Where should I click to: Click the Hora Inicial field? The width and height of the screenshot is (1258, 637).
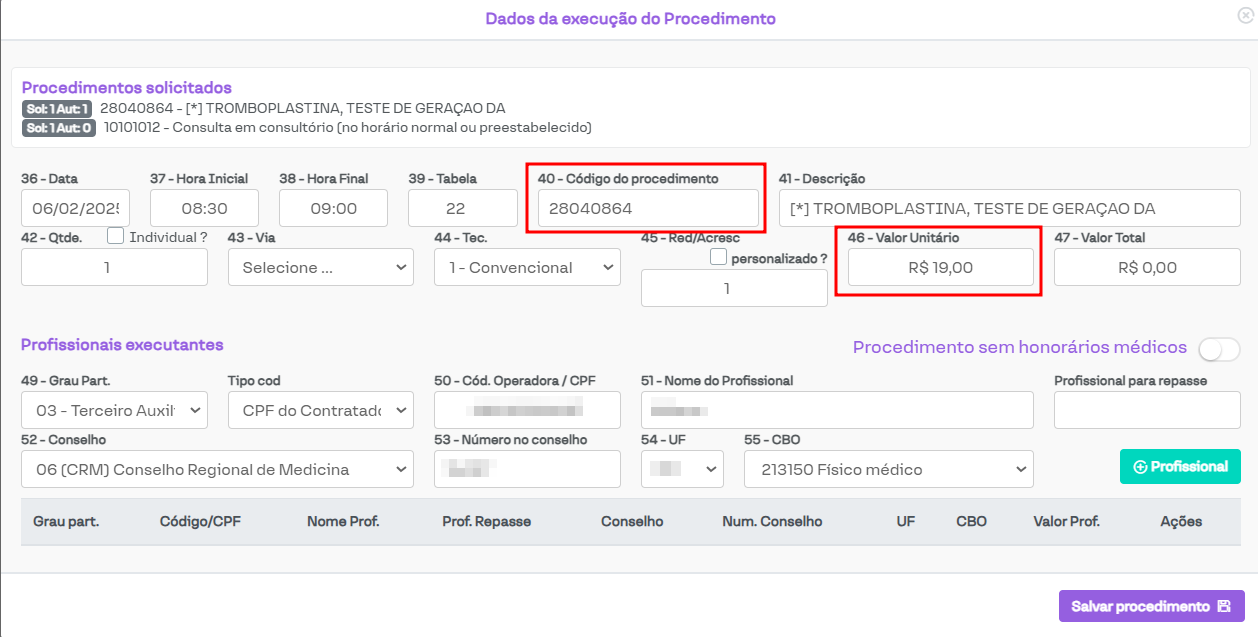coord(204,209)
